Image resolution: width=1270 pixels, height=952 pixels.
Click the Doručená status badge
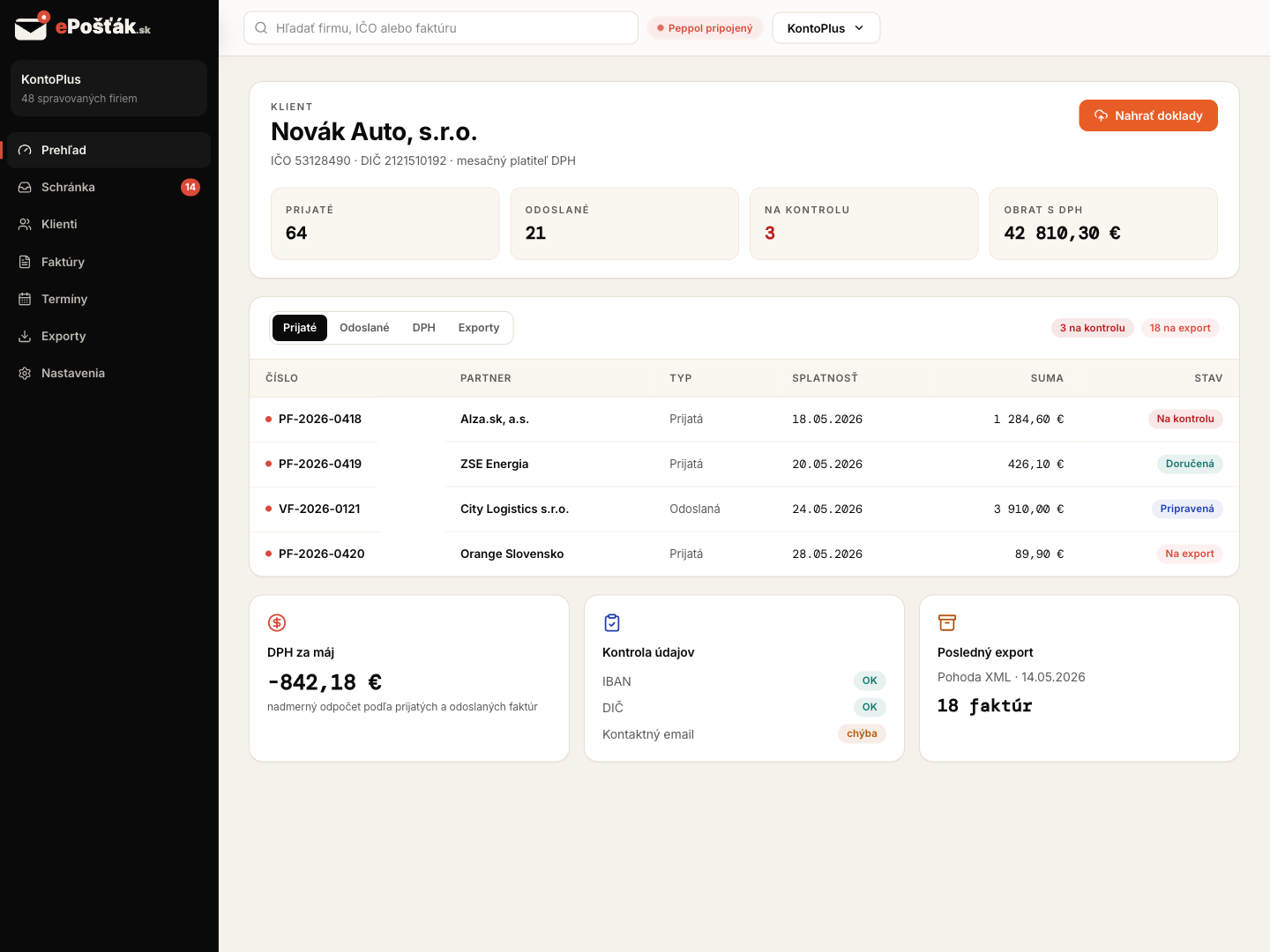pyautogui.click(x=1190, y=464)
